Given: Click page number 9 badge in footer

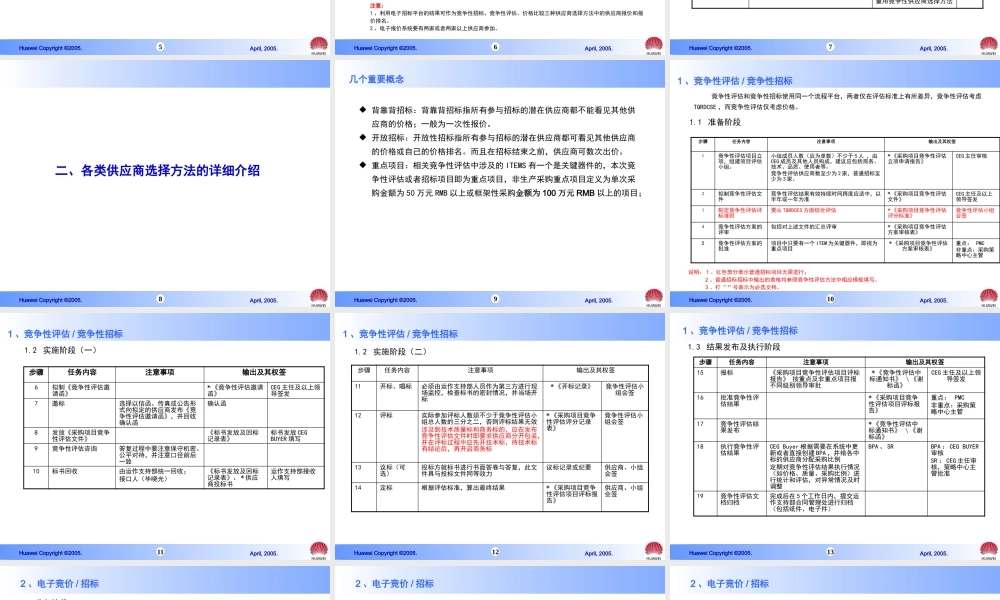Looking at the screenshot, I should click(495, 298).
